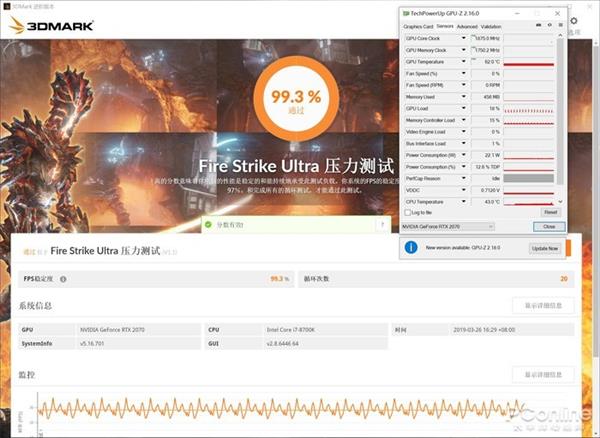Click the 12.8 % TDP value
The image size is (600, 438).
tap(488, 167)
